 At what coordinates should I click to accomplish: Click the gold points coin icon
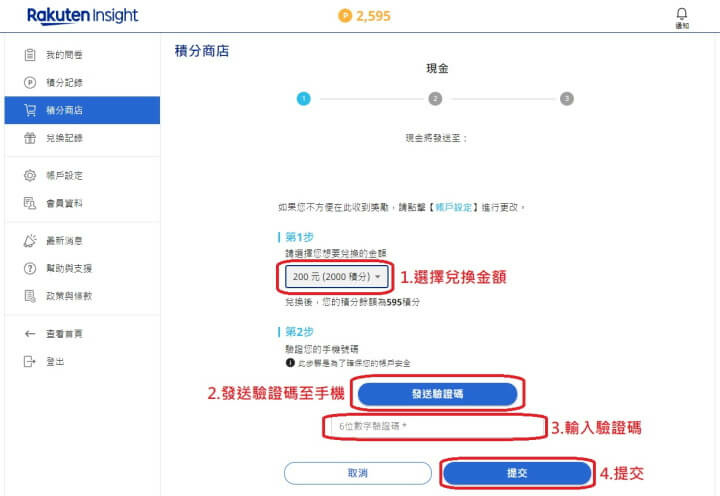(345, 16)
